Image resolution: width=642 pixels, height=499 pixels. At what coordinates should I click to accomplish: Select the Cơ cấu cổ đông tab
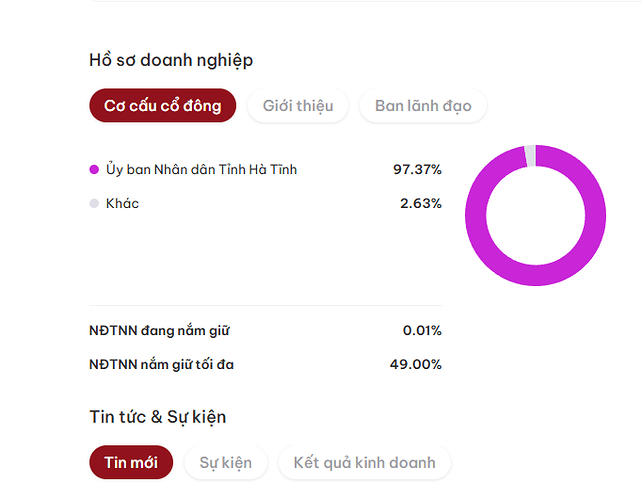coord(162,105)
